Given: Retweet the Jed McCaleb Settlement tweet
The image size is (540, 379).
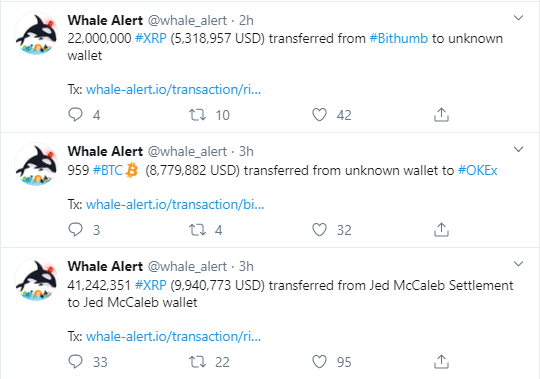Looking at the screenshot, I should pos(197,361).
